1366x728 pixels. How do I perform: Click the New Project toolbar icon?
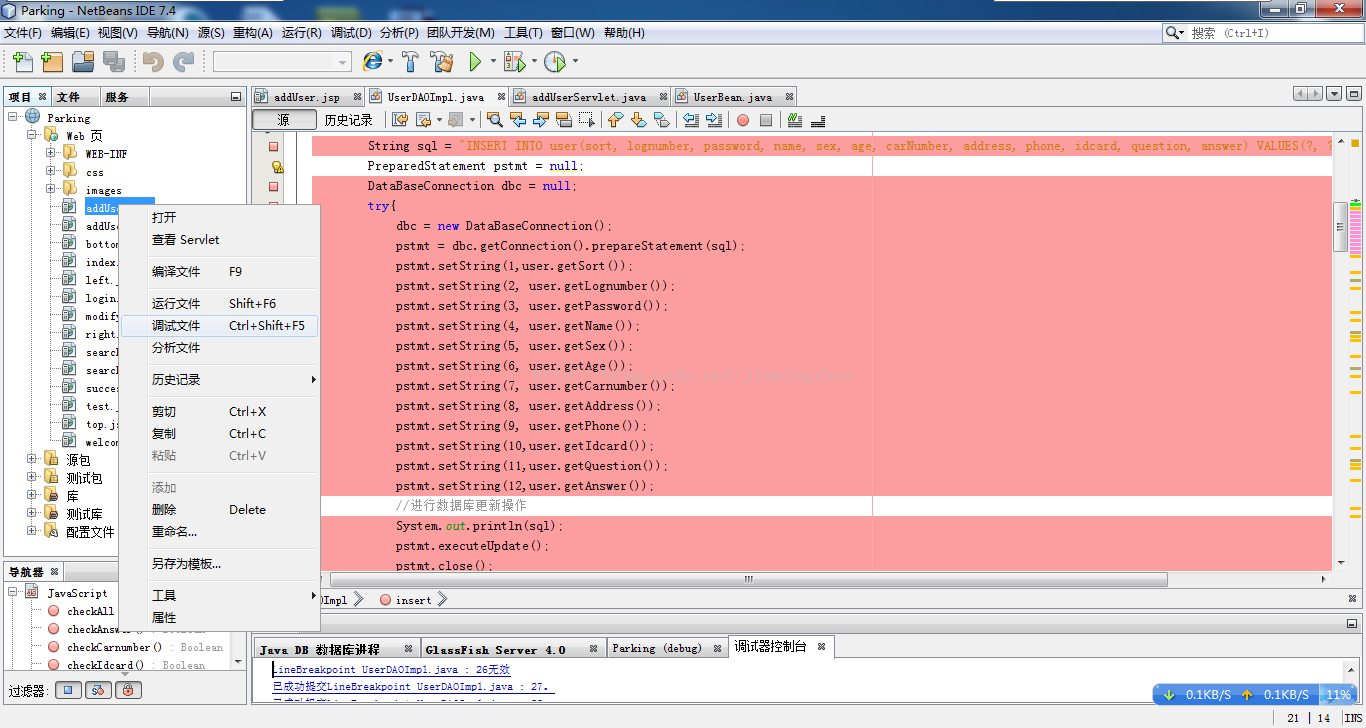52,62
